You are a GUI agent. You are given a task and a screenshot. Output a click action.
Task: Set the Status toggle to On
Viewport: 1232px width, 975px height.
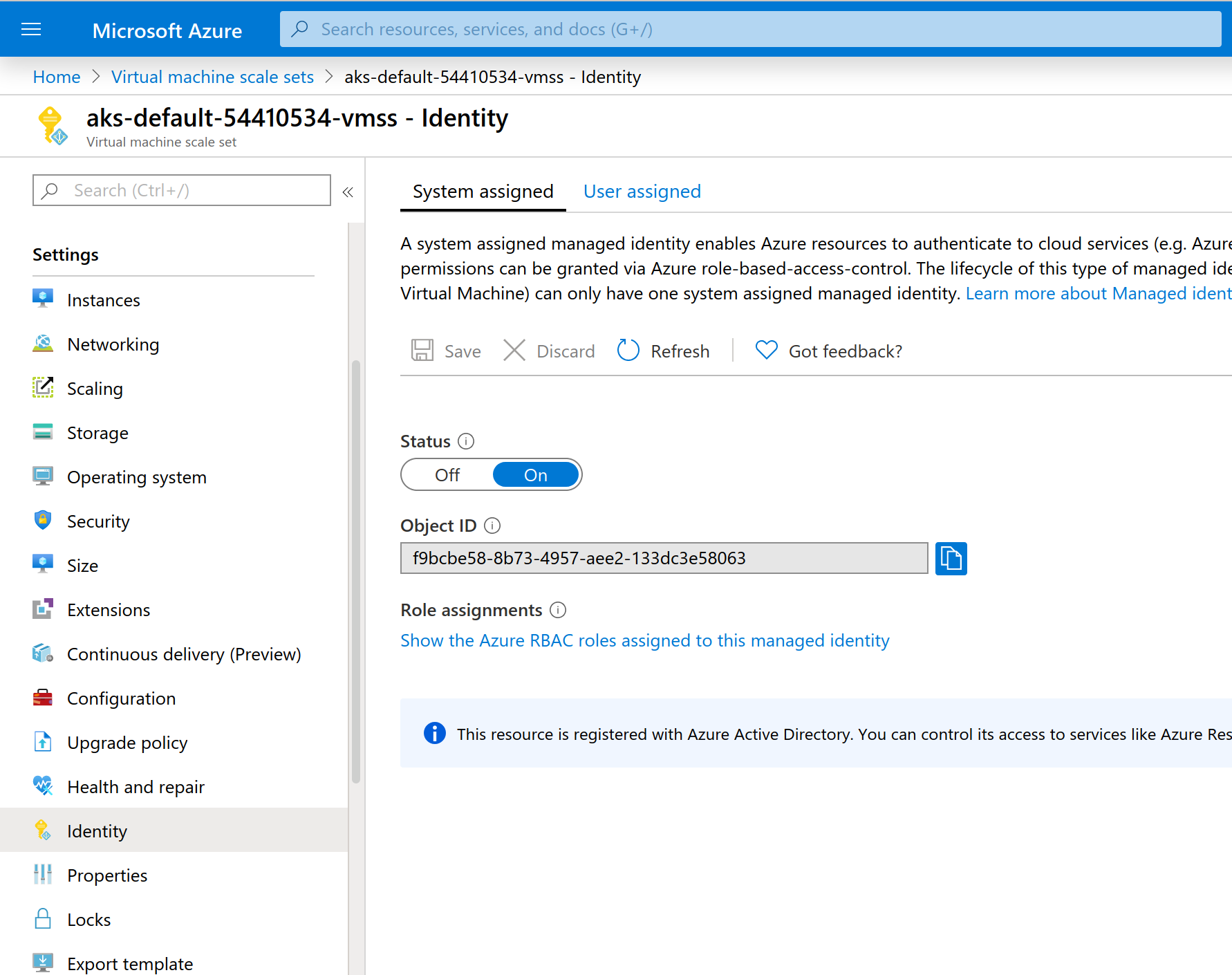(536, 475)
